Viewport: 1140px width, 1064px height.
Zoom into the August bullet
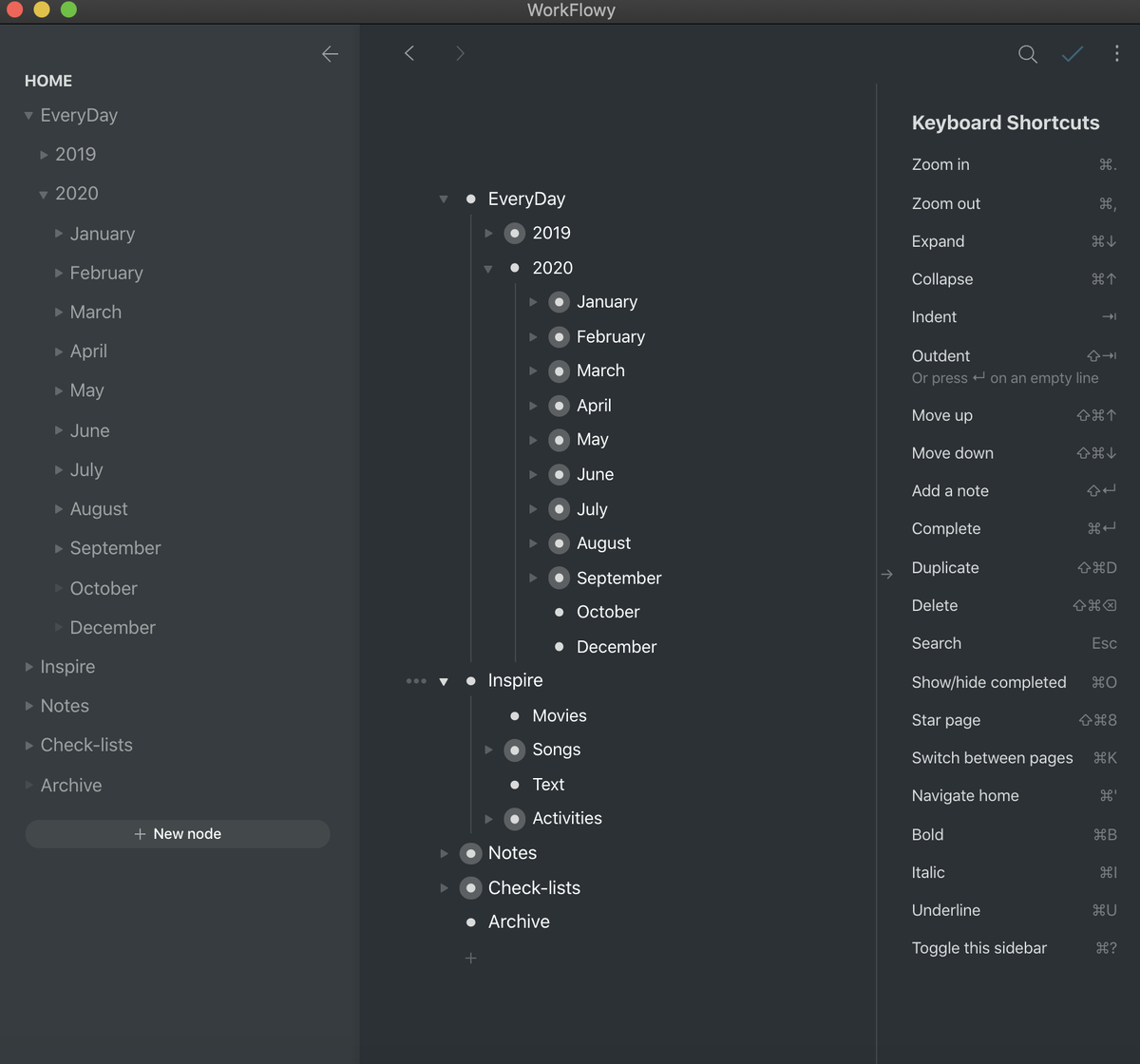click(x=560, y=543)
